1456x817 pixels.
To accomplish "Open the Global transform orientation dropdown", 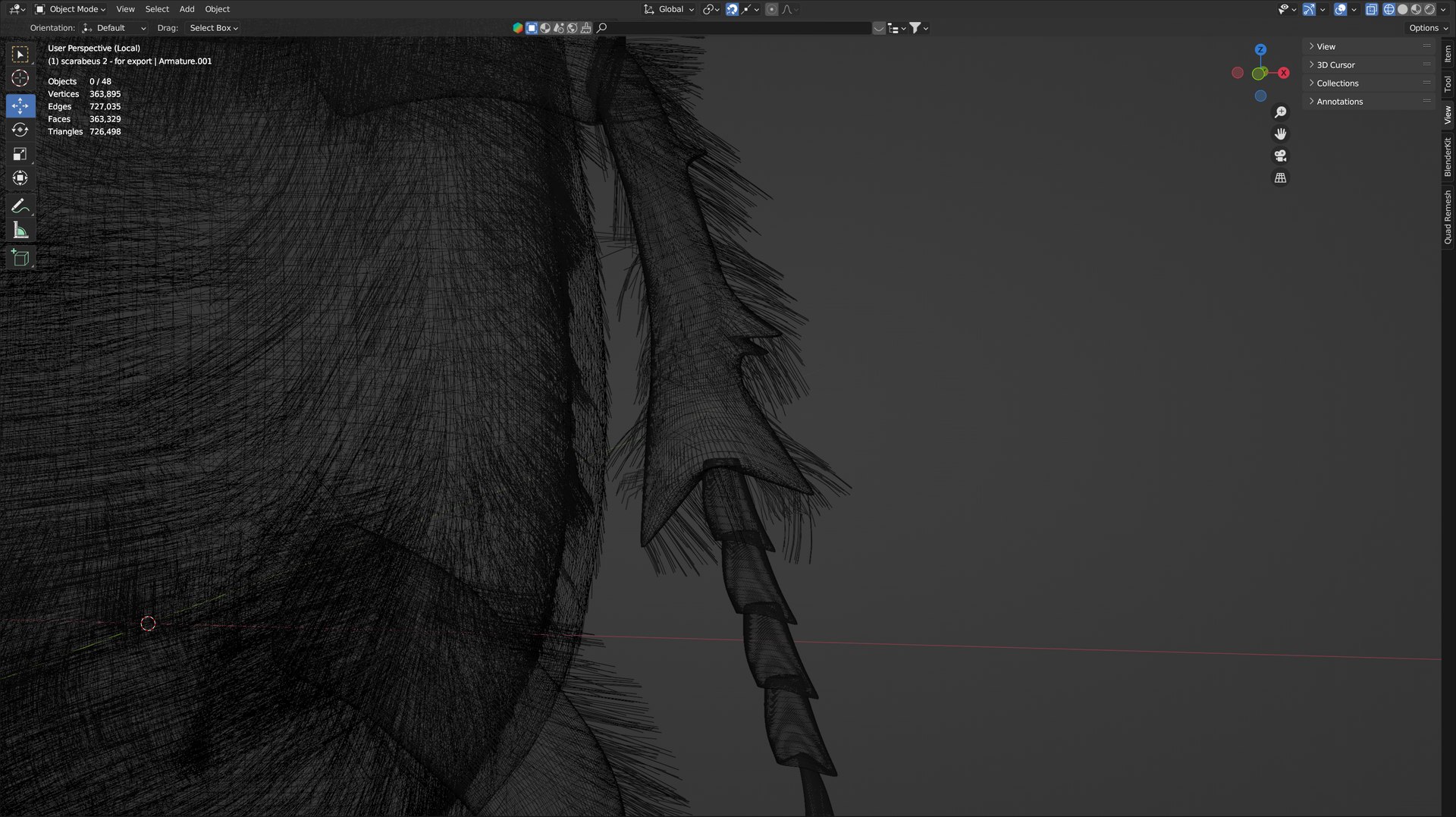I will [x=669, y=9].
